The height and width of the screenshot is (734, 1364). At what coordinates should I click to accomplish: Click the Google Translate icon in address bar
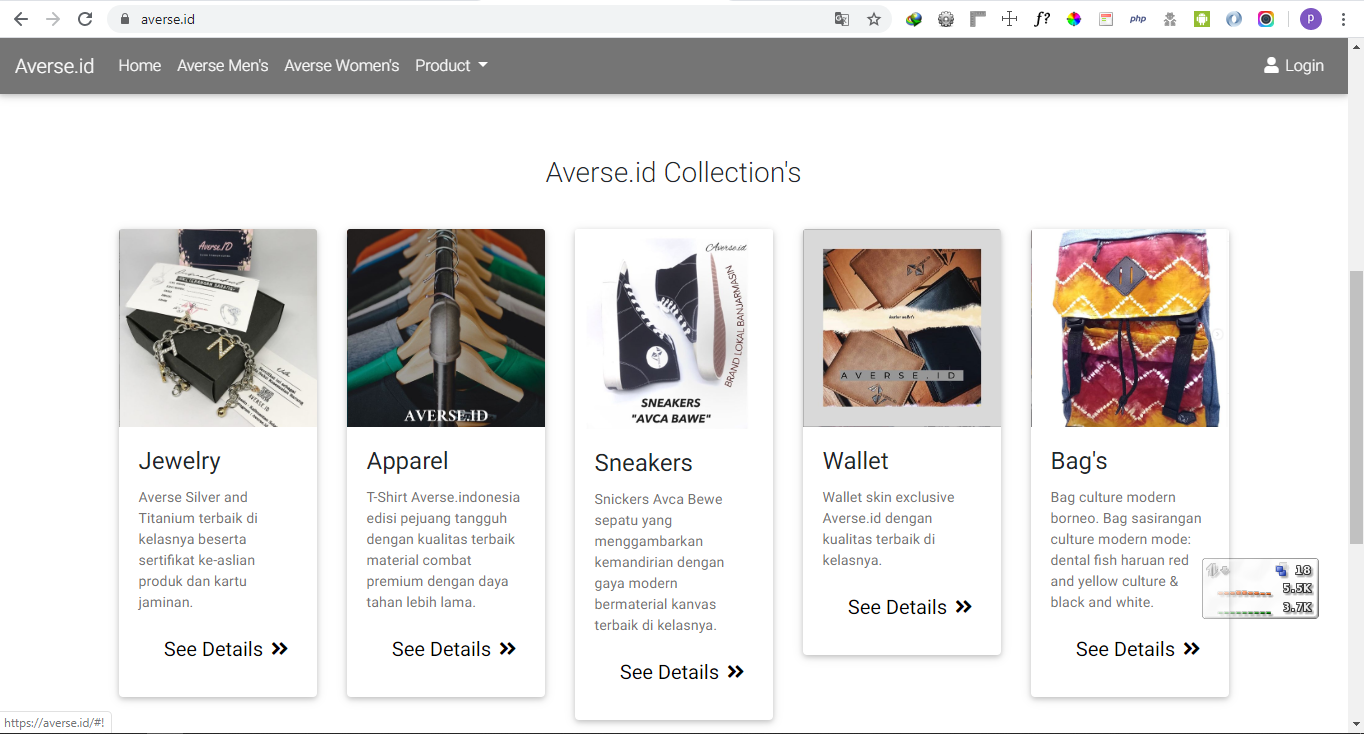(x=842, y=19)
